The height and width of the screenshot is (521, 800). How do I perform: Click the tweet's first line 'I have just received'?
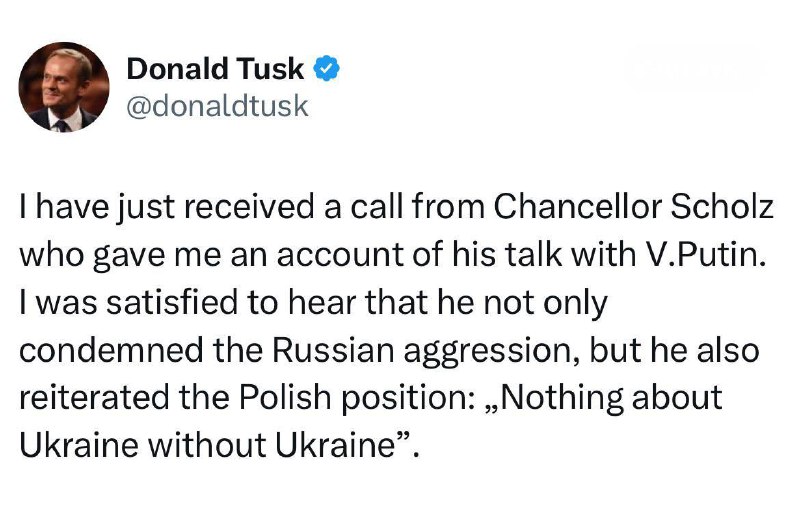pyautogui.click(x=167, y=208)
